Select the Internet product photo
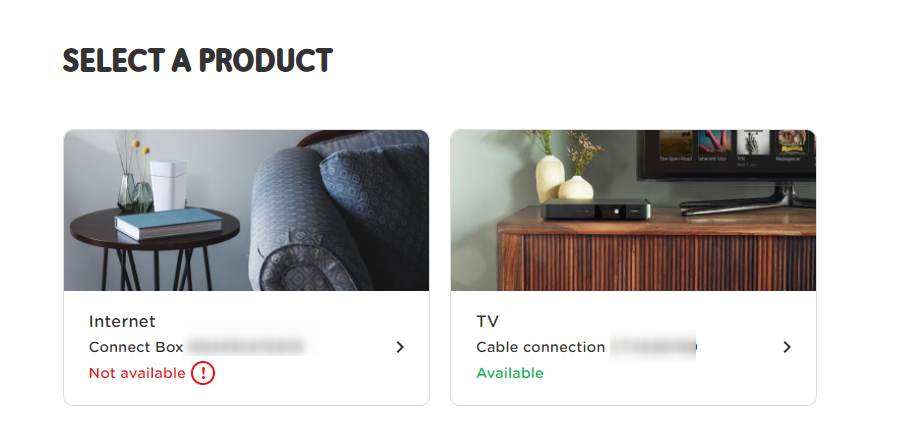908x435 pixels. tap(246, 210)
